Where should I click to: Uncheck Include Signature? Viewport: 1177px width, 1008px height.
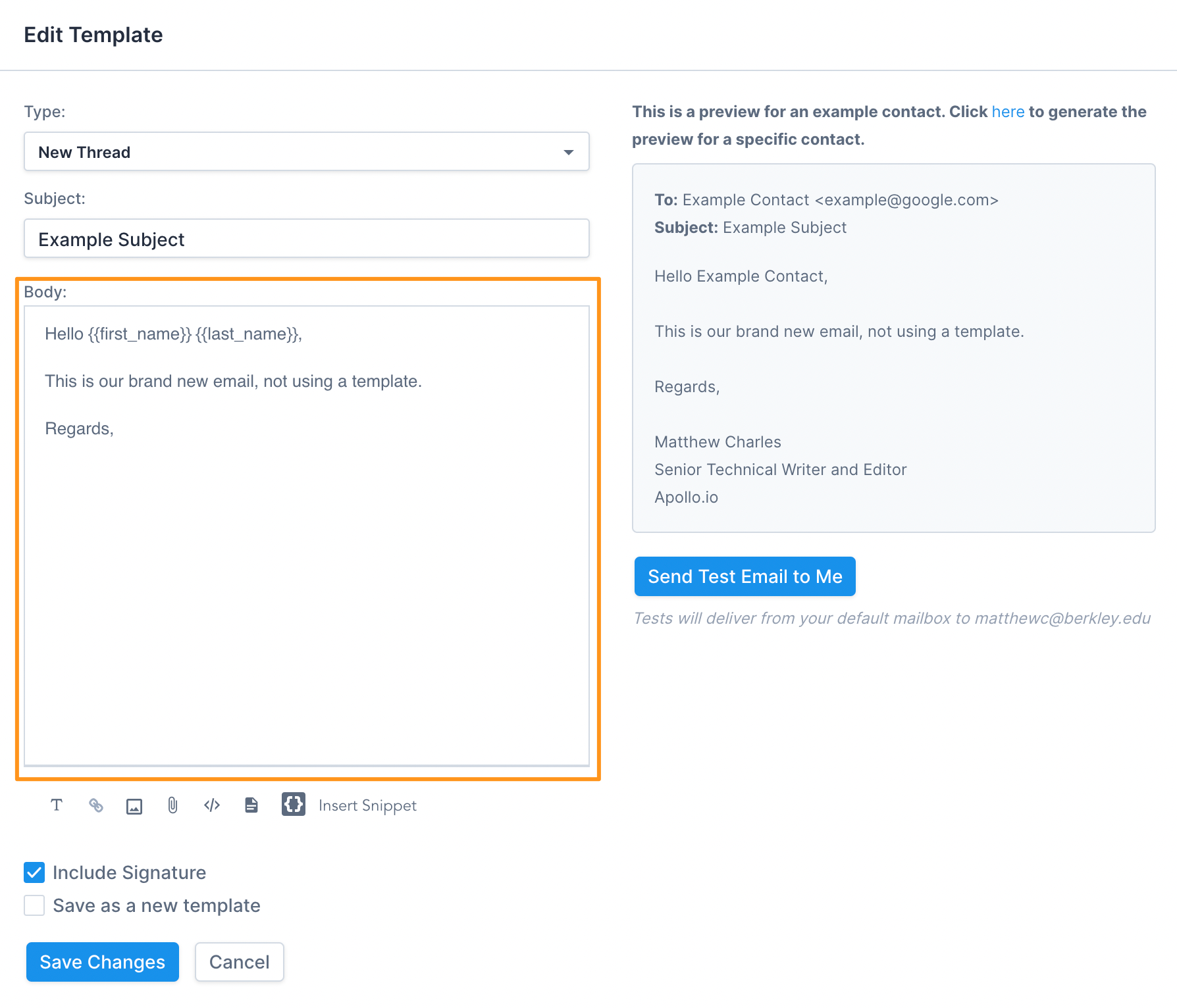tap(34, 872)
